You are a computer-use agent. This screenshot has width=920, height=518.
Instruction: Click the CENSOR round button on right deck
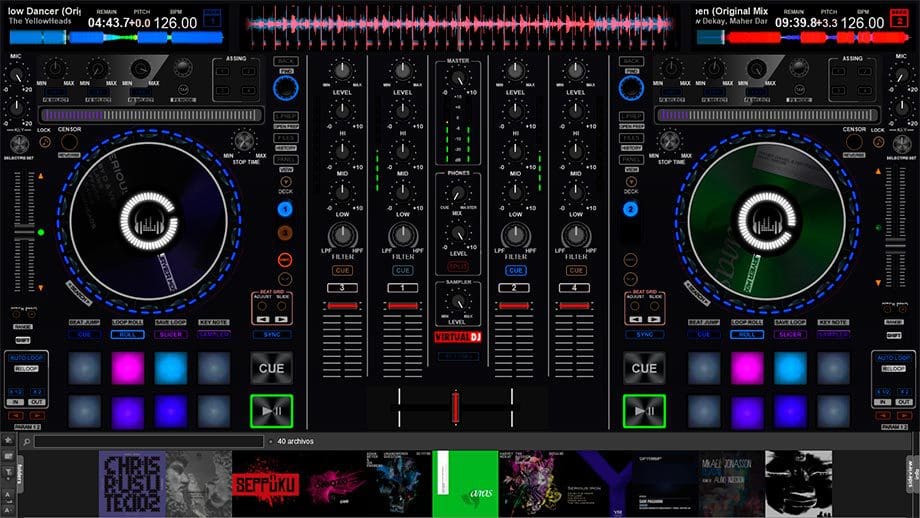[x=854, y=141]
